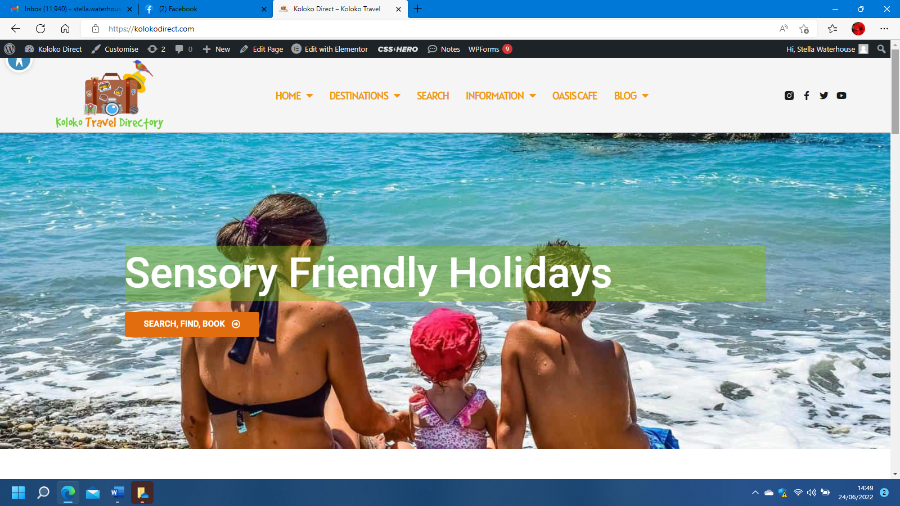Click the page vertical scrollbar thumb
900x506 pixels.
pos(895,92)
